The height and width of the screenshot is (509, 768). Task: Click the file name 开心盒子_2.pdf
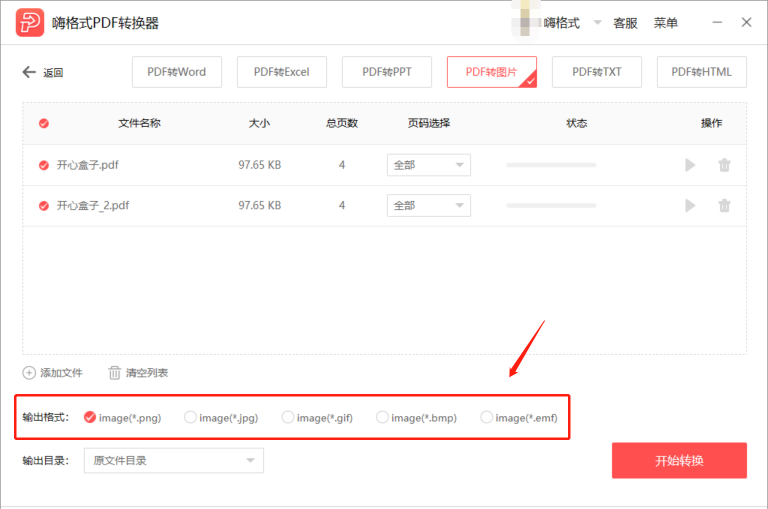pyautogui.click(x=93, y=205)
